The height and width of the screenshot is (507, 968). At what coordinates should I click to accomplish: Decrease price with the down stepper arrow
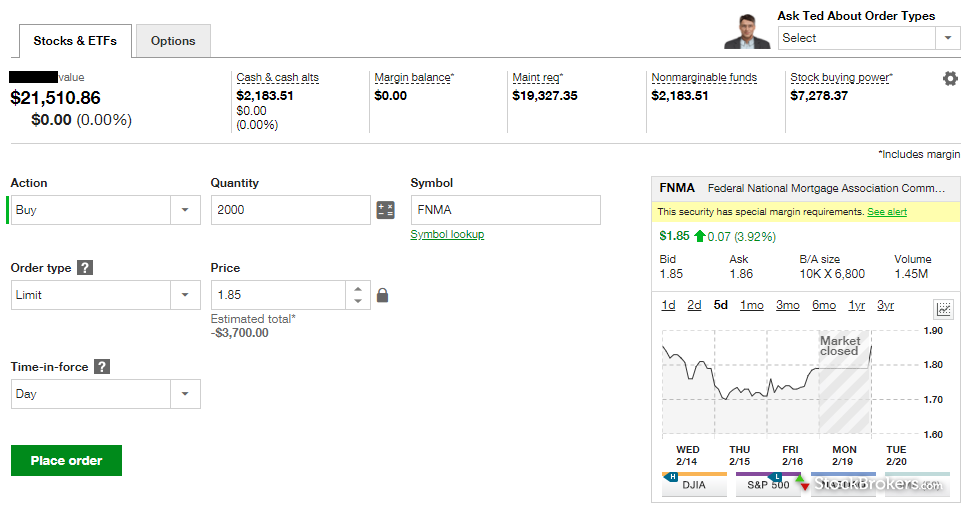tap(358, 301)
